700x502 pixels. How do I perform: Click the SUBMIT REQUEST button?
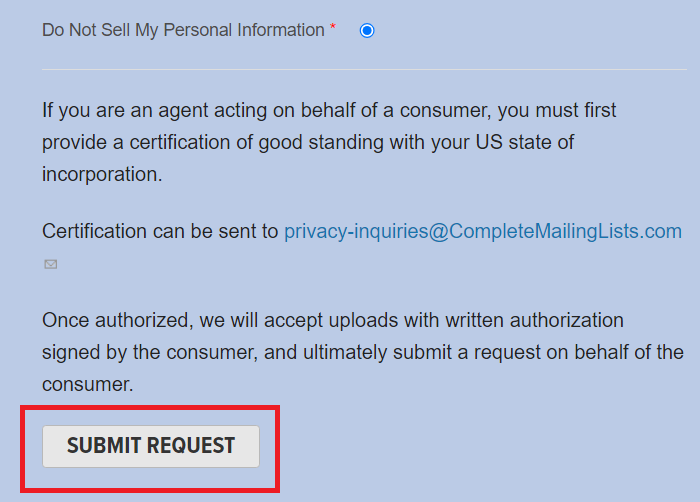point(151,446)
